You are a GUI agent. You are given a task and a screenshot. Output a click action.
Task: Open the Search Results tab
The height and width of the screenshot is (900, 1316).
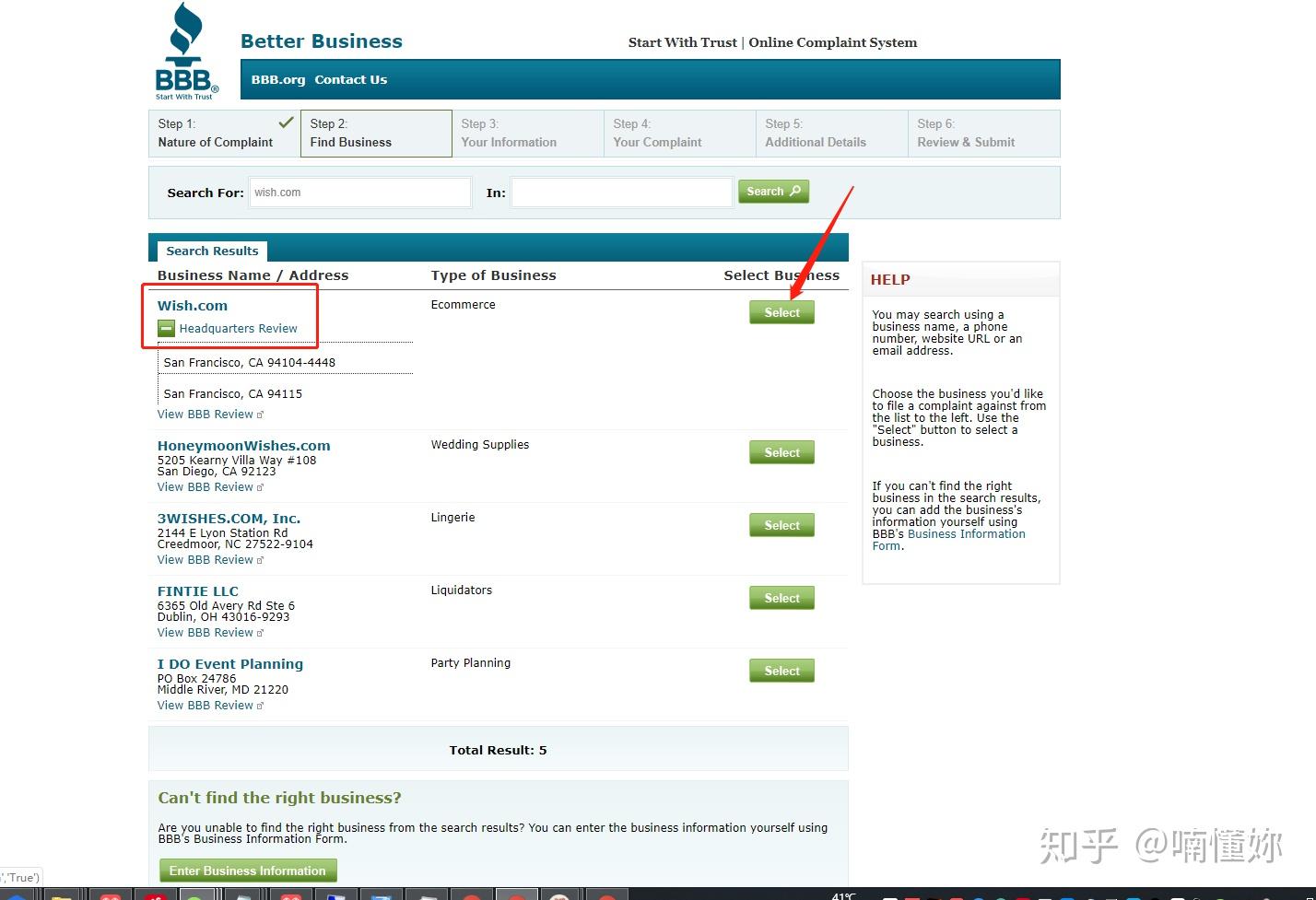pos(212,251)
